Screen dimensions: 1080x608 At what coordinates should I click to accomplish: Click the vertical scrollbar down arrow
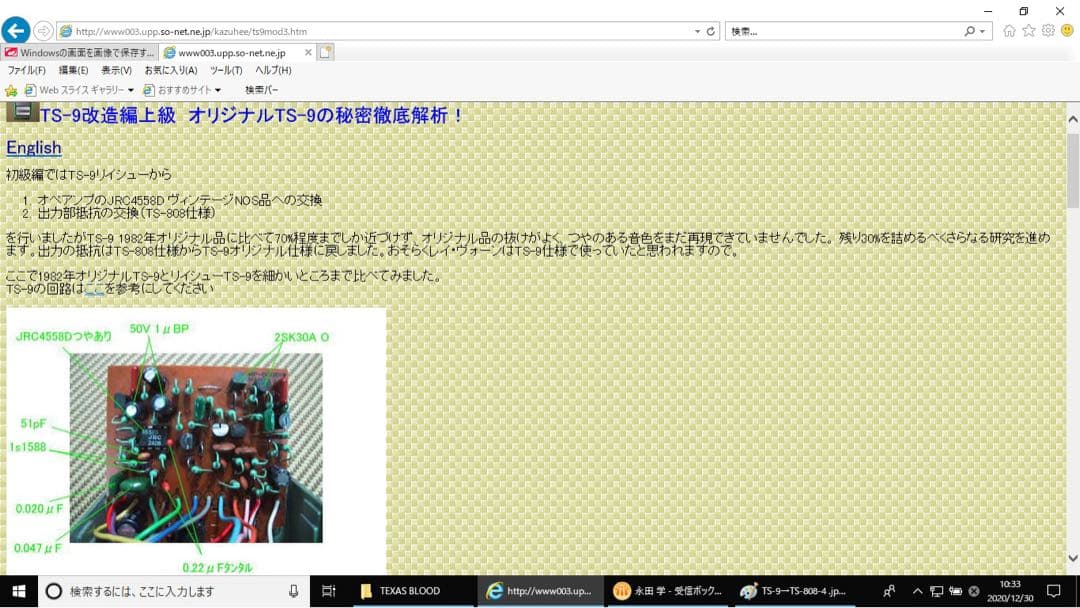click(1073, 559)
